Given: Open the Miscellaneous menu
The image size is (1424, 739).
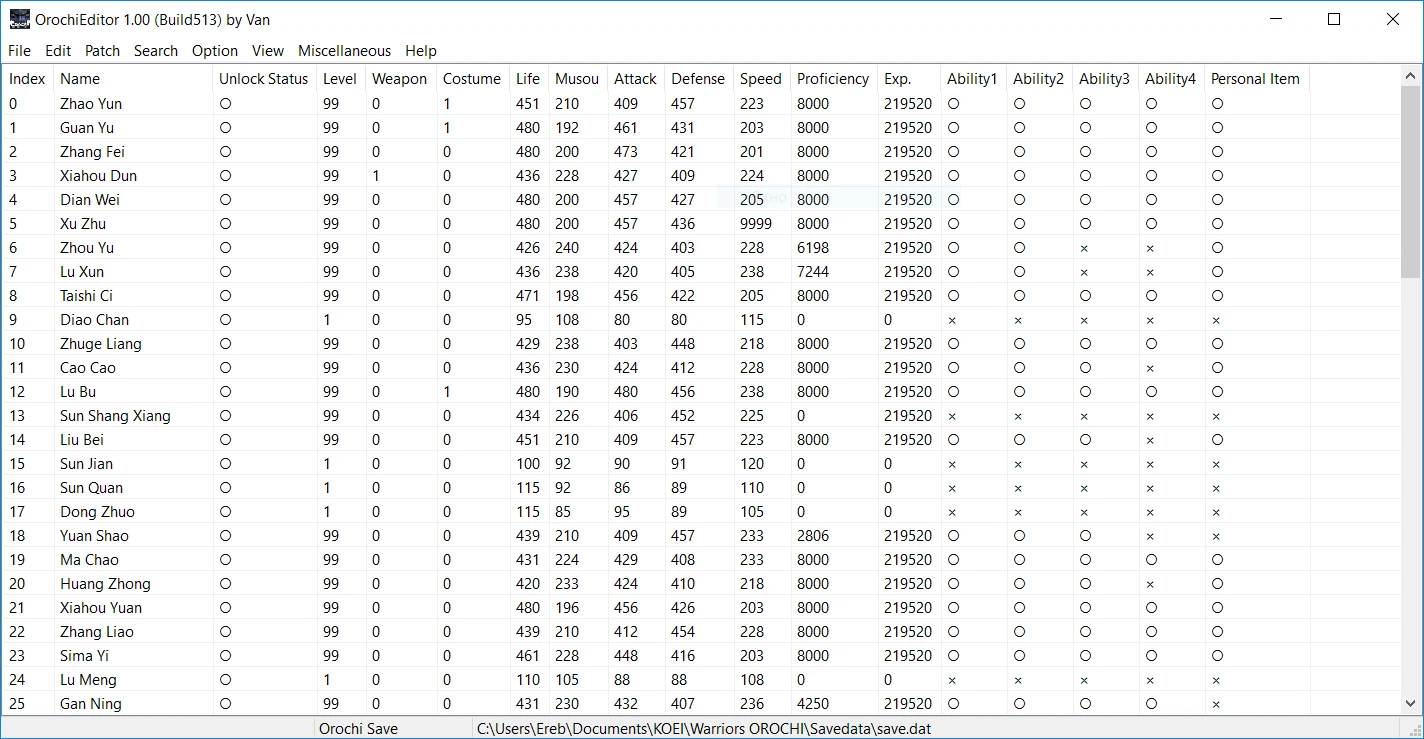Looking at the screenshot, I should (344, 51).
